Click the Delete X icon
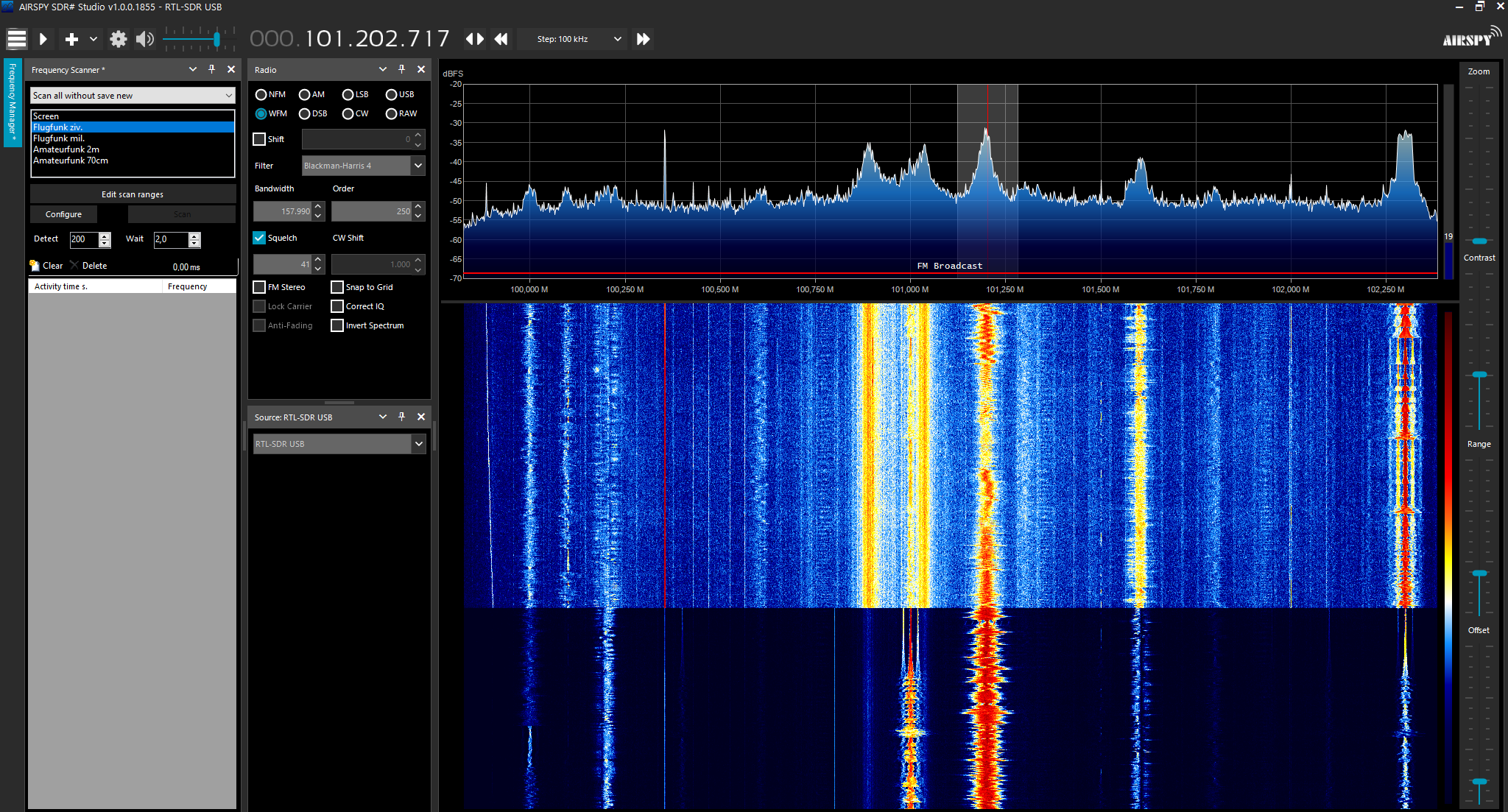Viewport: 1508px width, 812px height. point(74,265)
